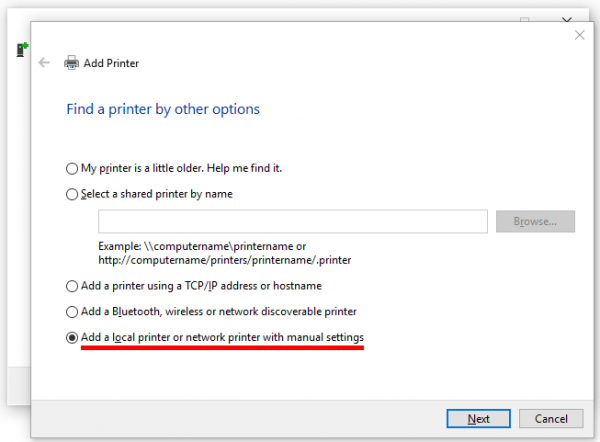
Task: Click the shared printer name text box
Action: coord(292,221)
